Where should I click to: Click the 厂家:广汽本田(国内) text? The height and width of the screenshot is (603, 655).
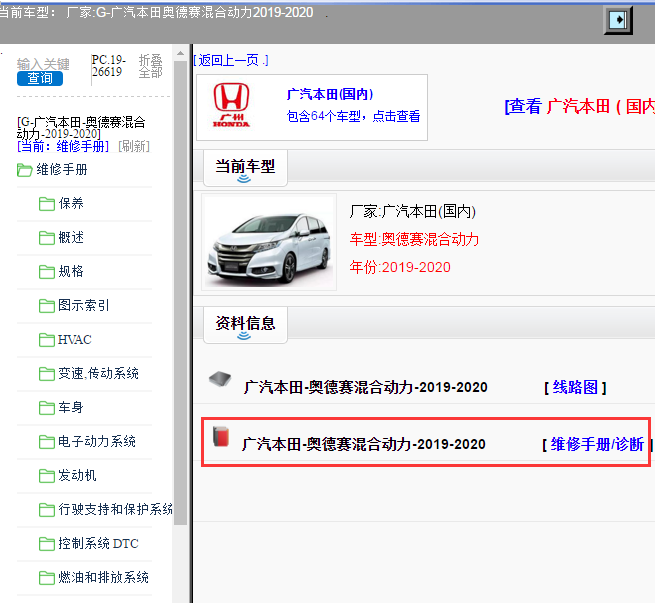pos(413,211)
